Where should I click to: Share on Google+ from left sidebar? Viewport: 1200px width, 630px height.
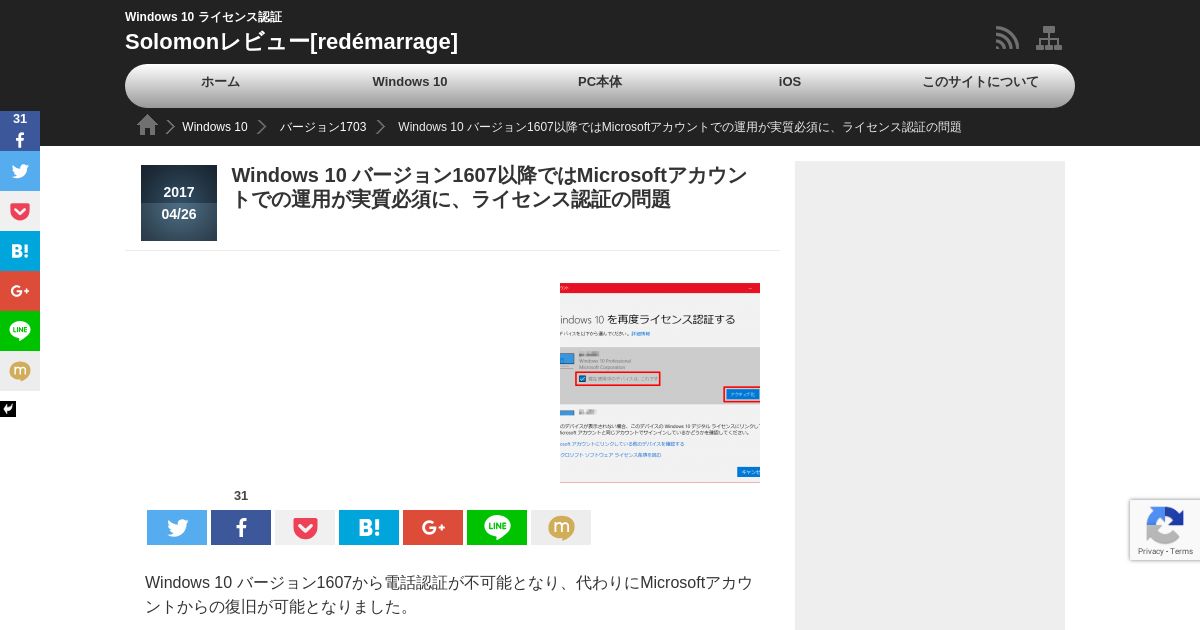tap(20, 291)
